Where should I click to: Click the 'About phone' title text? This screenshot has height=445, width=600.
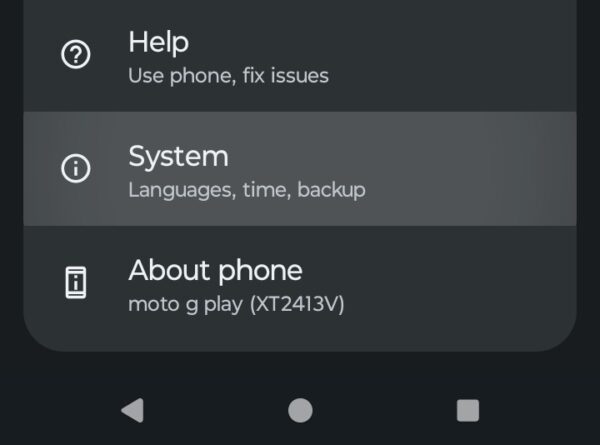click(215, 271)
